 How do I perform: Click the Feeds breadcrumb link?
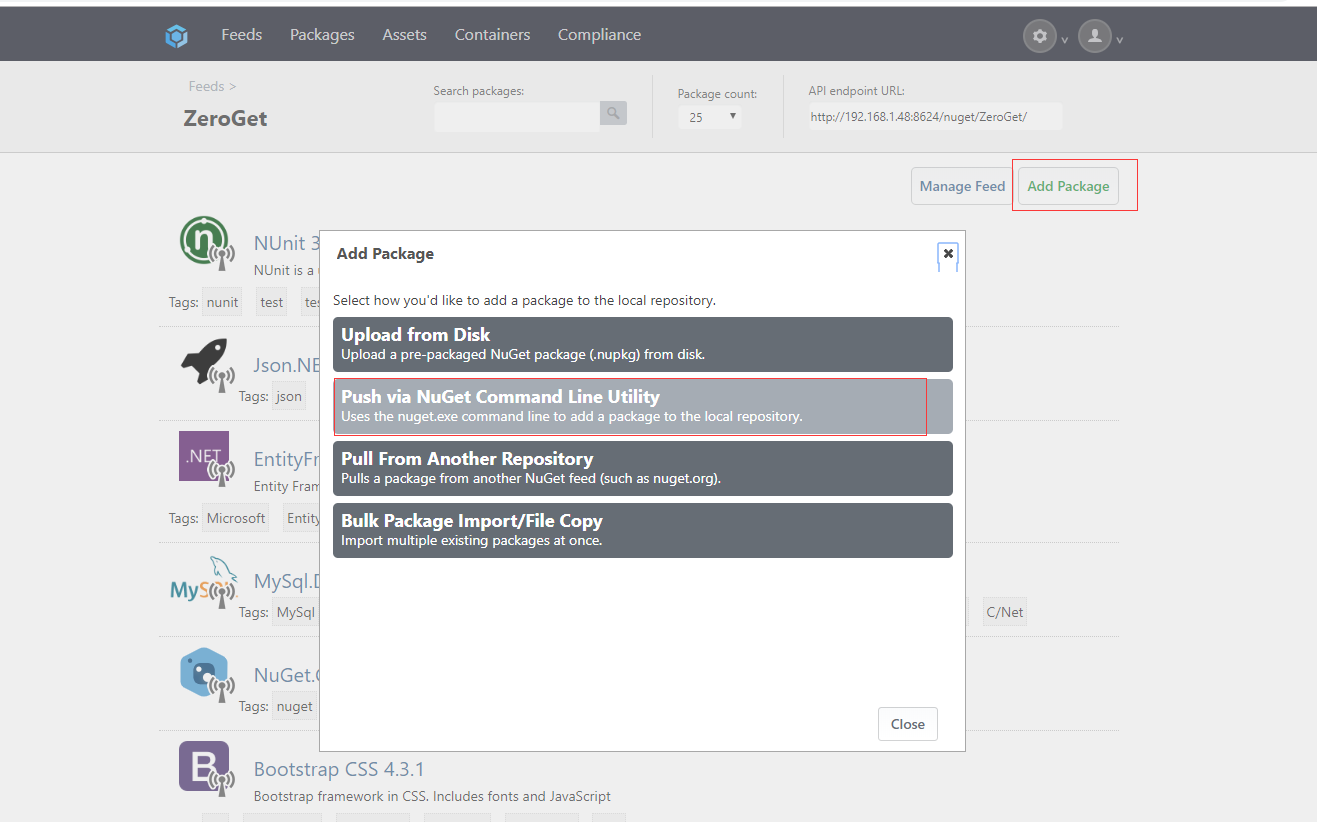[x=206, y=87]
